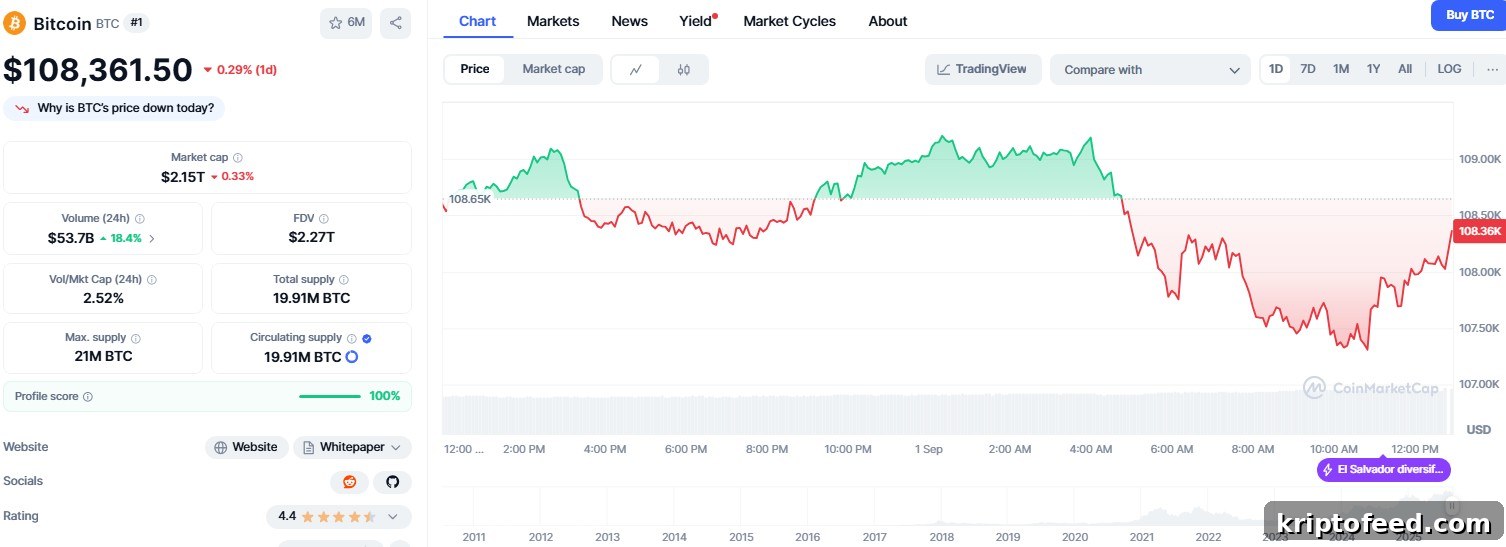The height and width of the screenshot is (547, 1506).
Task: Open the Bitcoin Website link
Action: click(x=246, y=447)
